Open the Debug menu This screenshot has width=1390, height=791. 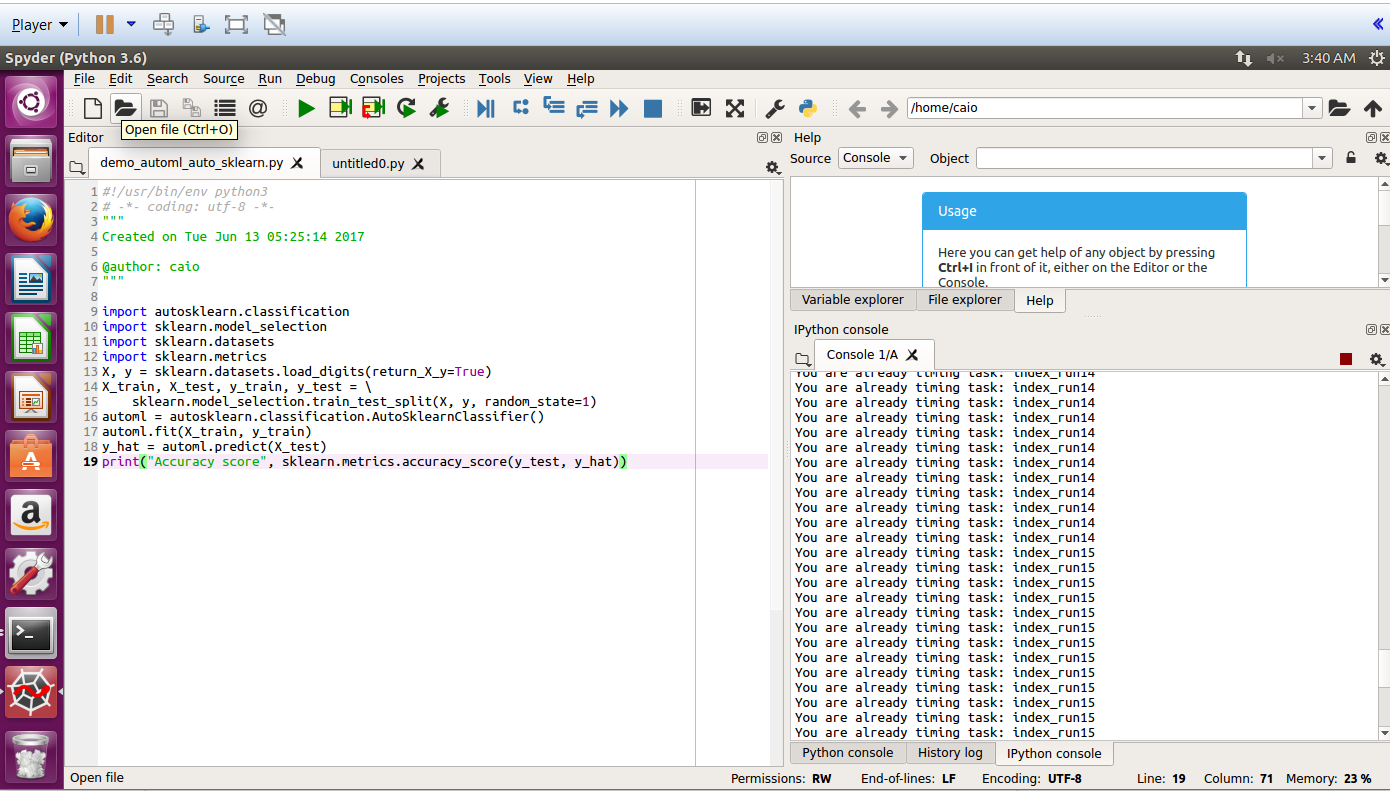coord(315,79)
